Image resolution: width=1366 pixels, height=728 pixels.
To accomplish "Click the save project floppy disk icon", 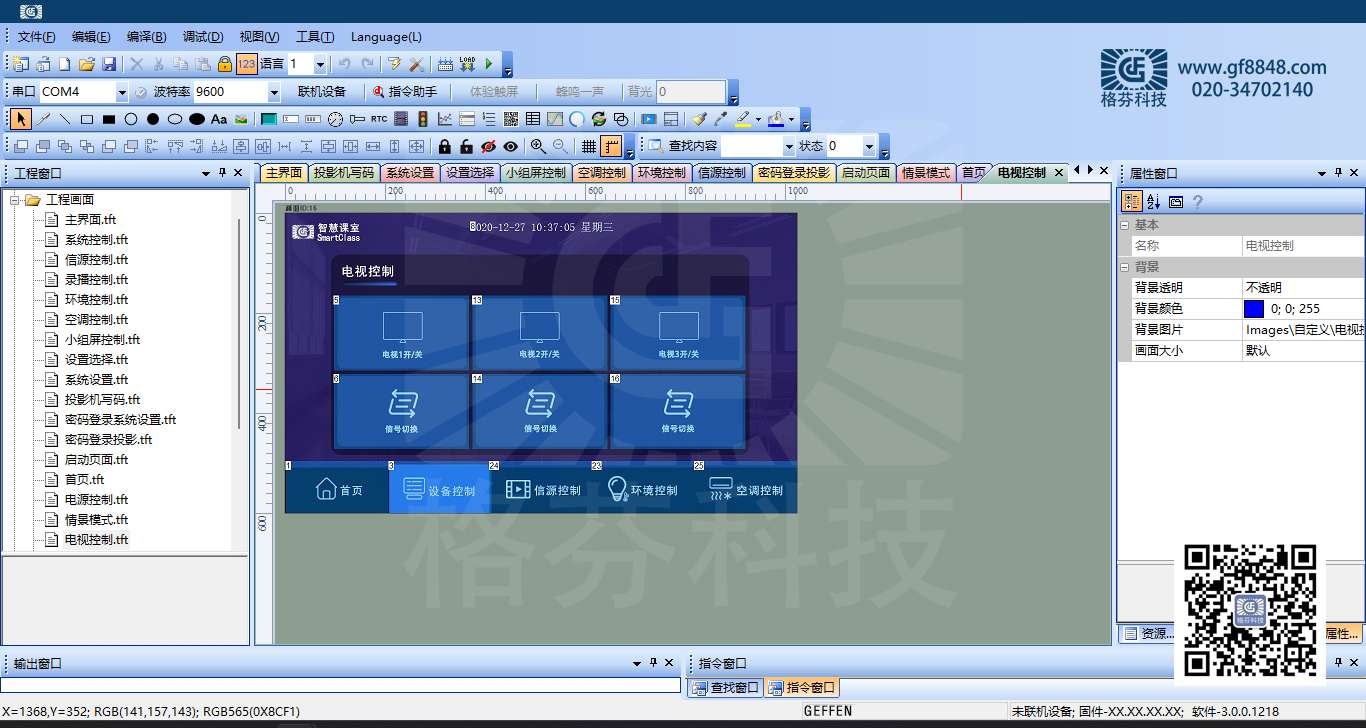I will (x=109, y=64).
